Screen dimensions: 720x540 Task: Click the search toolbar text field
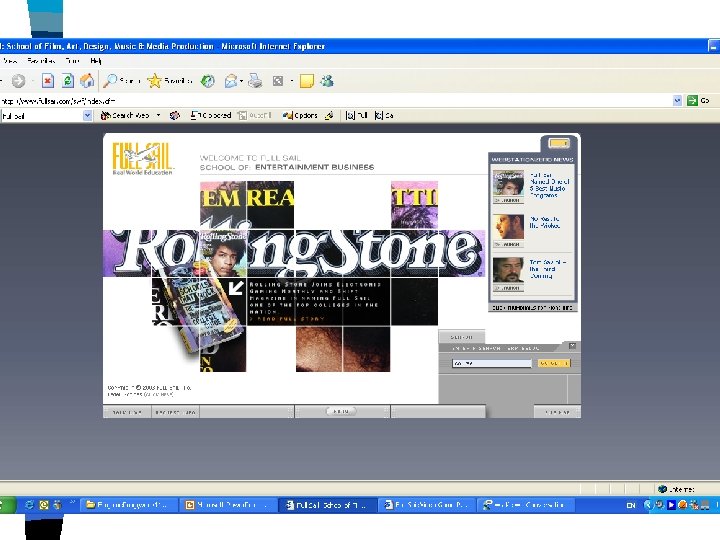click(41, 116)
